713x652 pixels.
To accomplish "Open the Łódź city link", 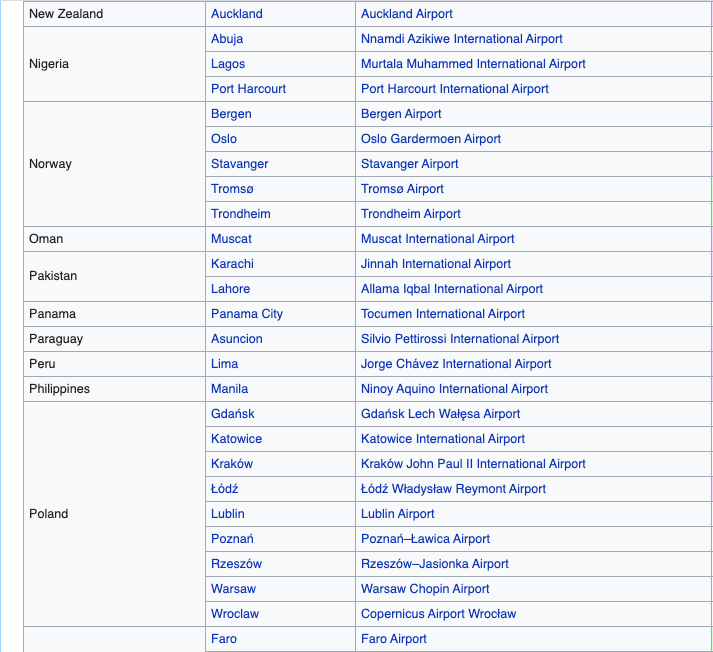I will point(224,489).
